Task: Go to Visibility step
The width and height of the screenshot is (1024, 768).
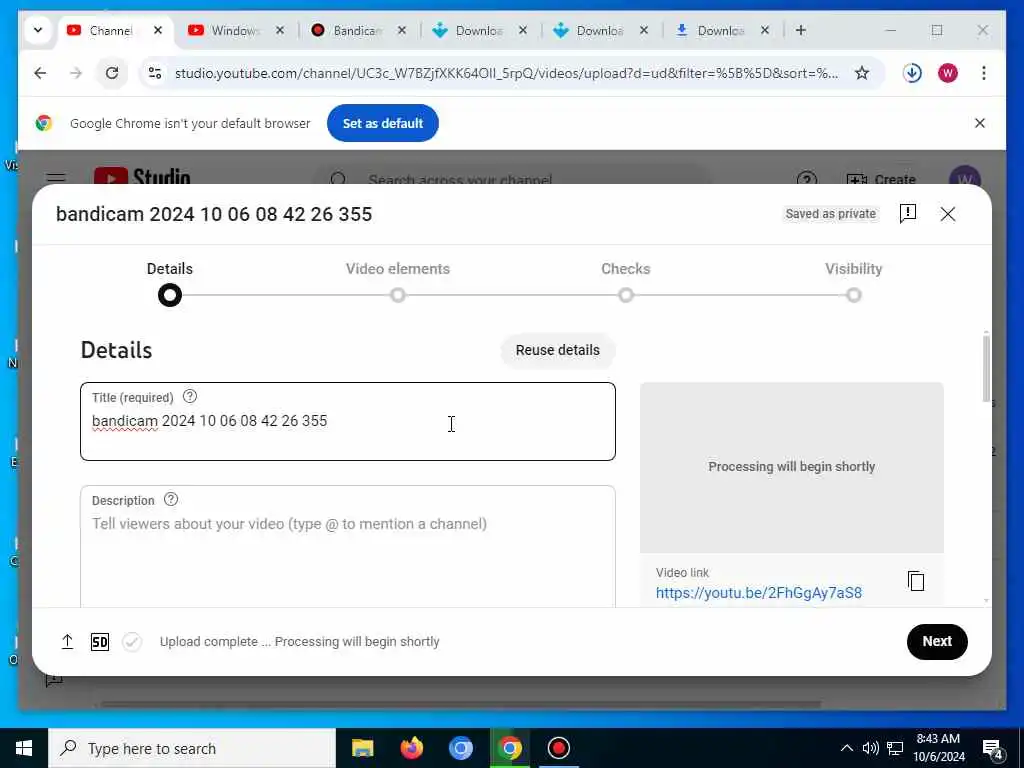Action: tap(854, 283)
